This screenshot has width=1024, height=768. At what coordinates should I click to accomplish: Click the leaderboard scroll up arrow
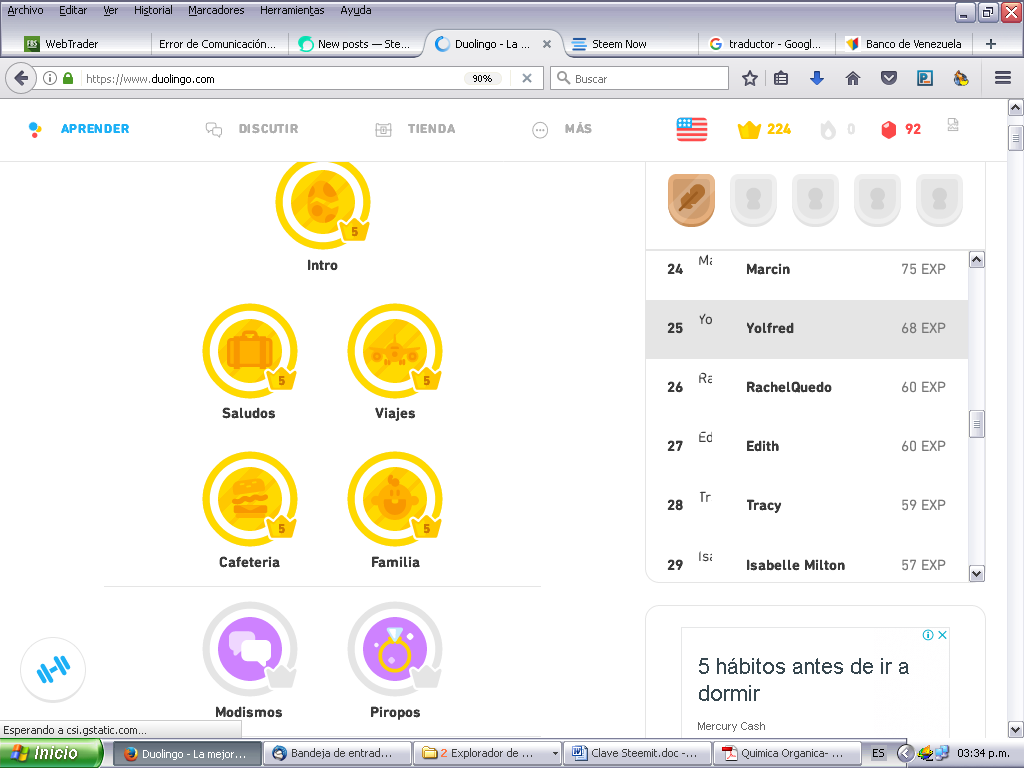[976, 260]
